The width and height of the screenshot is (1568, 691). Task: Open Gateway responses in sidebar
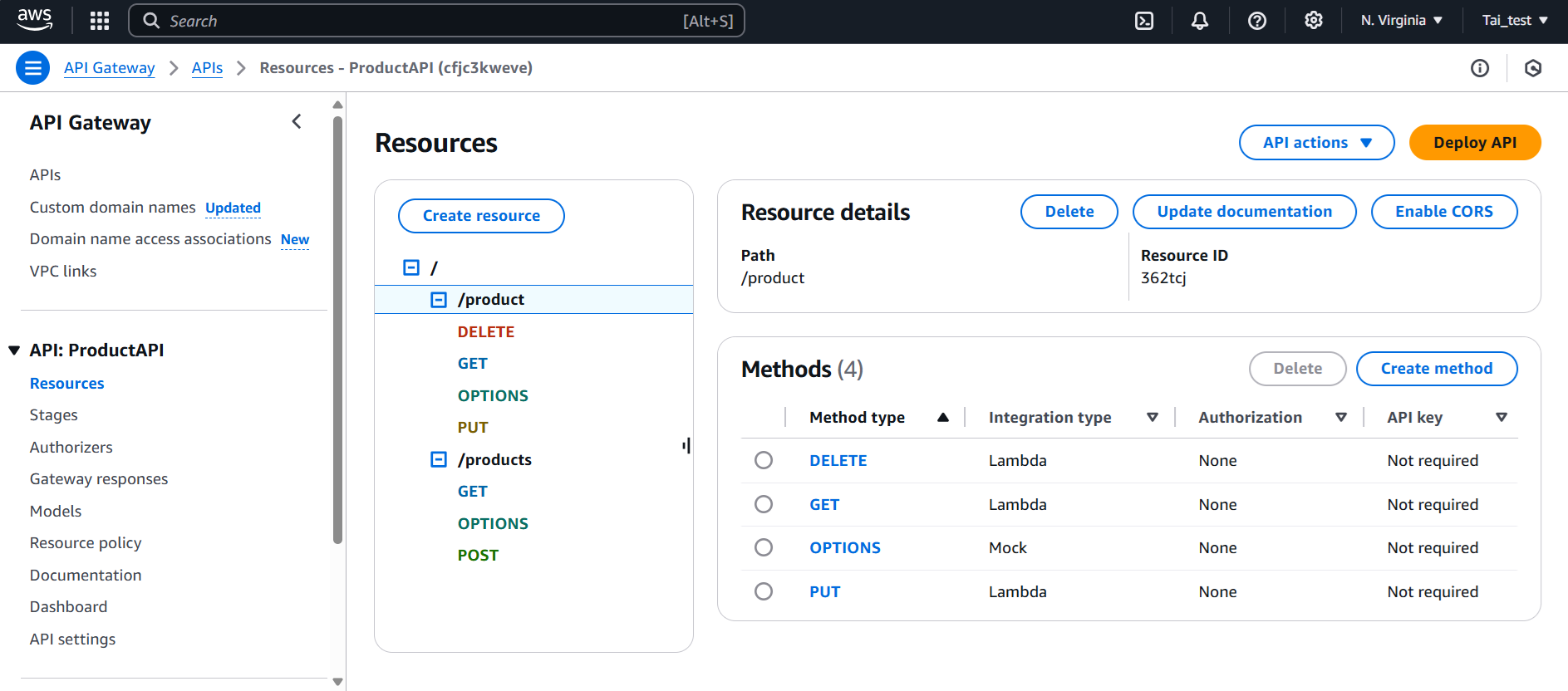click(x=99, y=479)
